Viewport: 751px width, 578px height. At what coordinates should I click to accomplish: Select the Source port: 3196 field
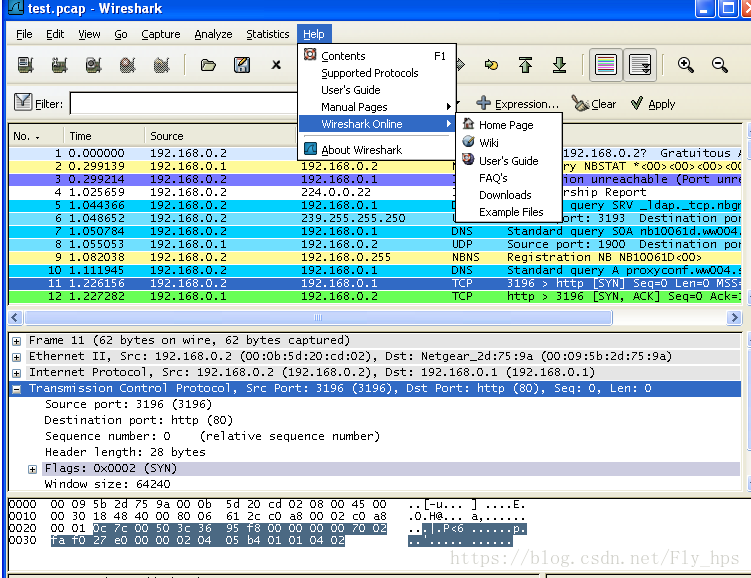(x=128, y=404)
